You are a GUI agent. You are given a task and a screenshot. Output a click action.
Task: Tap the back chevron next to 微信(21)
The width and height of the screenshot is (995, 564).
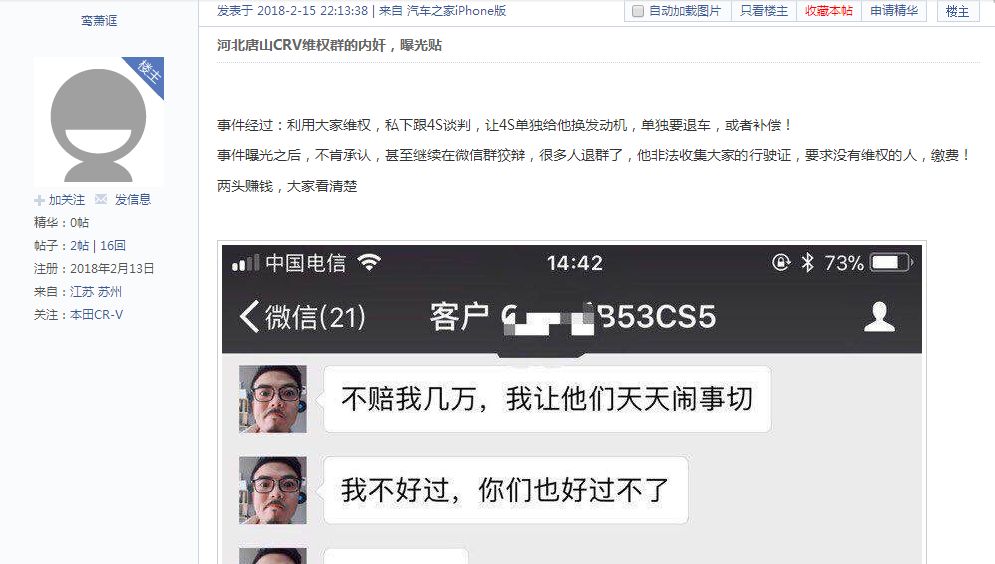click(249, 316)
